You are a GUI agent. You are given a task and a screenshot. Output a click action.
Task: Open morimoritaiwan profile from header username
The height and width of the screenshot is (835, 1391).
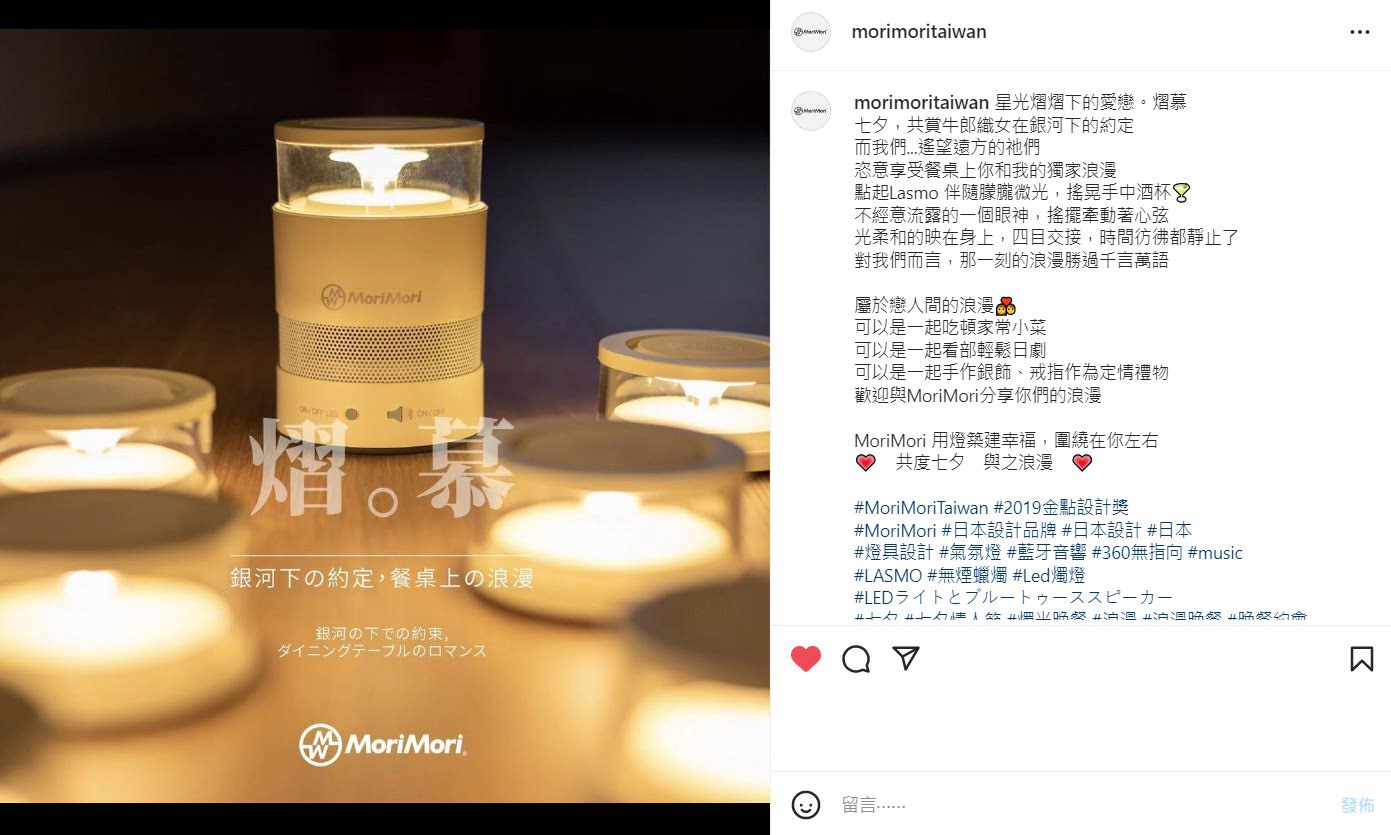point(919,32)
